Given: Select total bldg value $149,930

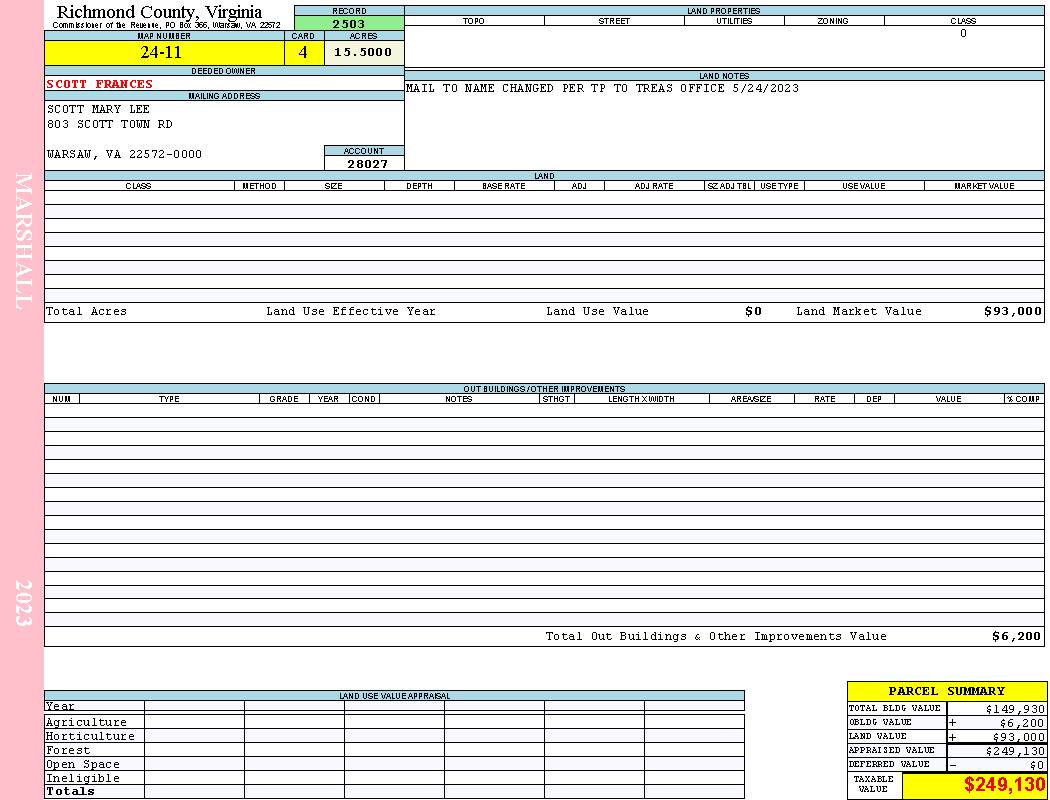Looking at the screenshot, I should pos(1015,709).
